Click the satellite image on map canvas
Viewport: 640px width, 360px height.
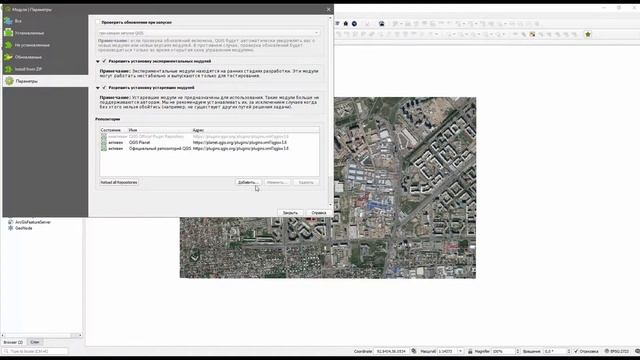pos(328,188)
